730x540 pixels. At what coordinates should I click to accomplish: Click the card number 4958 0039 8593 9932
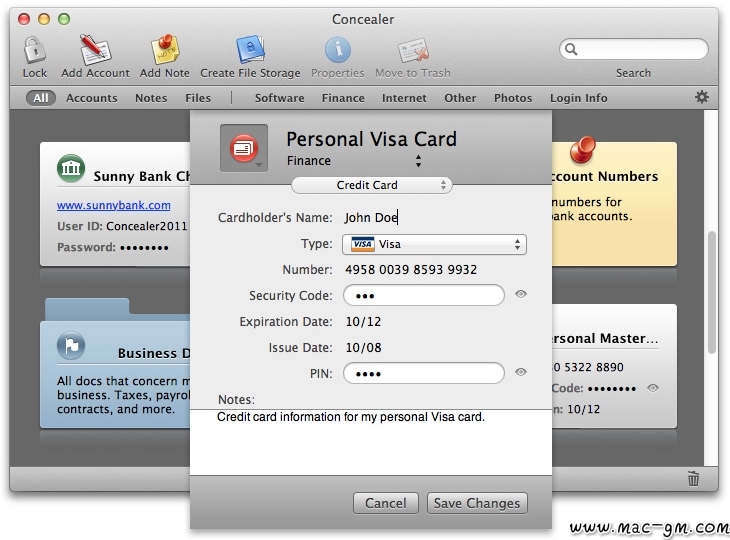click(411, 270)
